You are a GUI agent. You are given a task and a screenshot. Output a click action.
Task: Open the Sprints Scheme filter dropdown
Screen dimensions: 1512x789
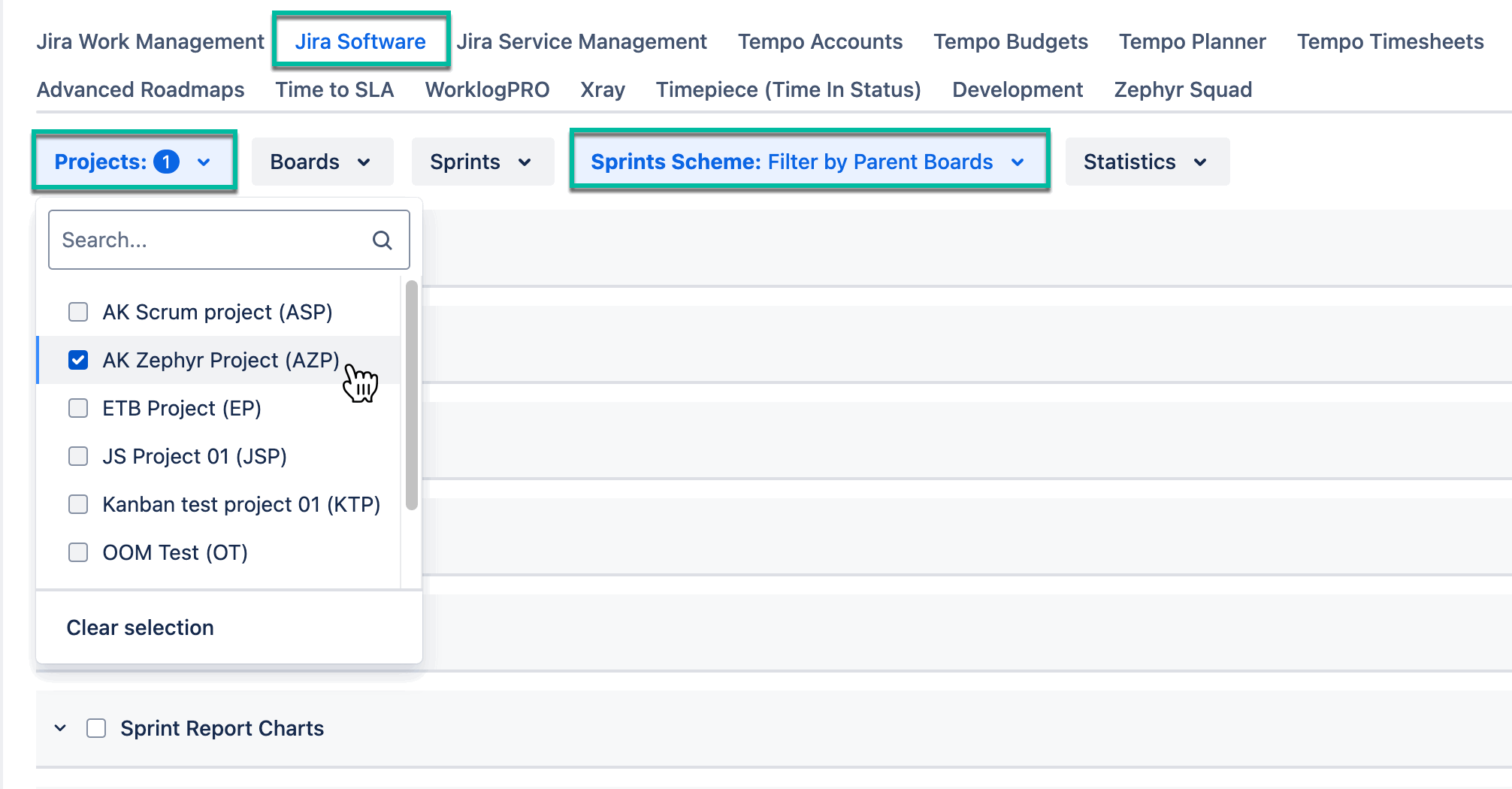pos(809,161)
